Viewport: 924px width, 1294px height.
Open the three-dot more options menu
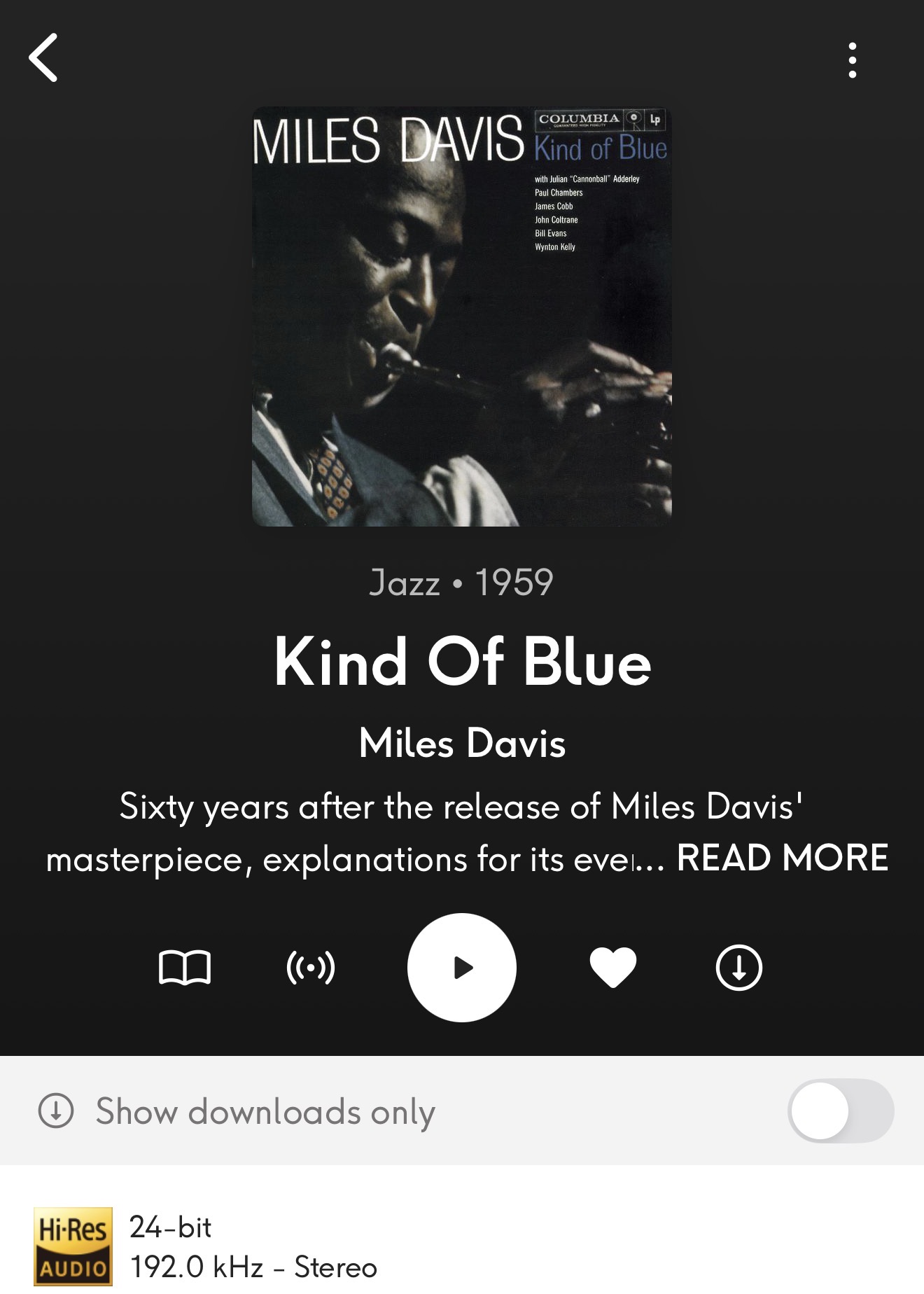coord(852,60)
